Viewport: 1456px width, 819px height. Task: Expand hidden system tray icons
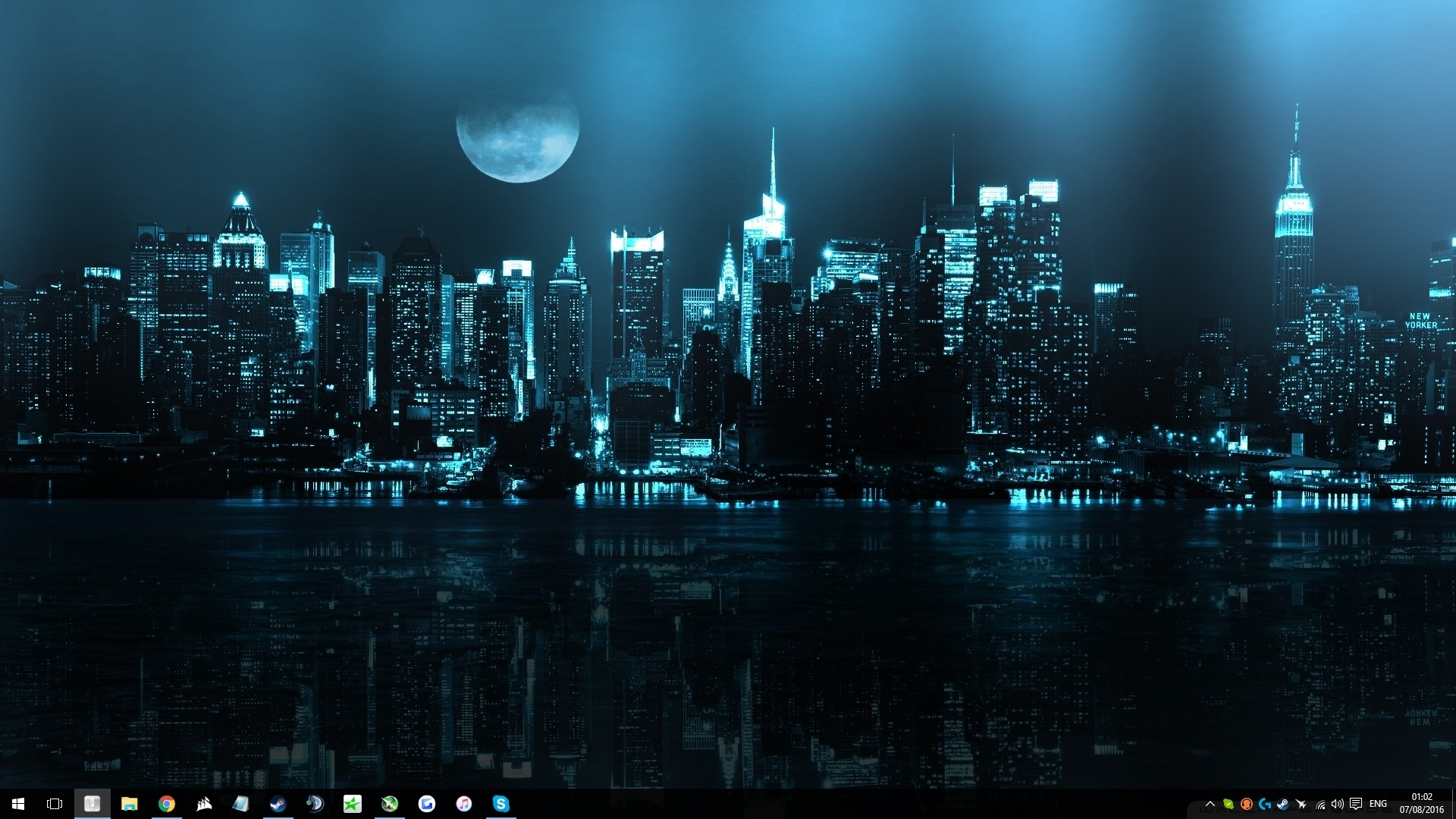coord(1210,804)
